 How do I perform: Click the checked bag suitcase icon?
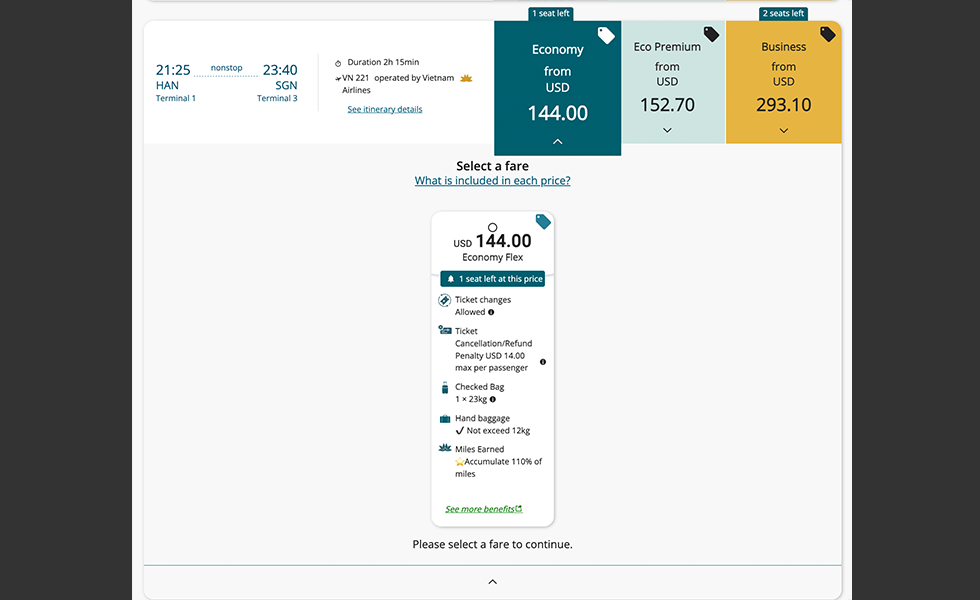tap(445, 388)
